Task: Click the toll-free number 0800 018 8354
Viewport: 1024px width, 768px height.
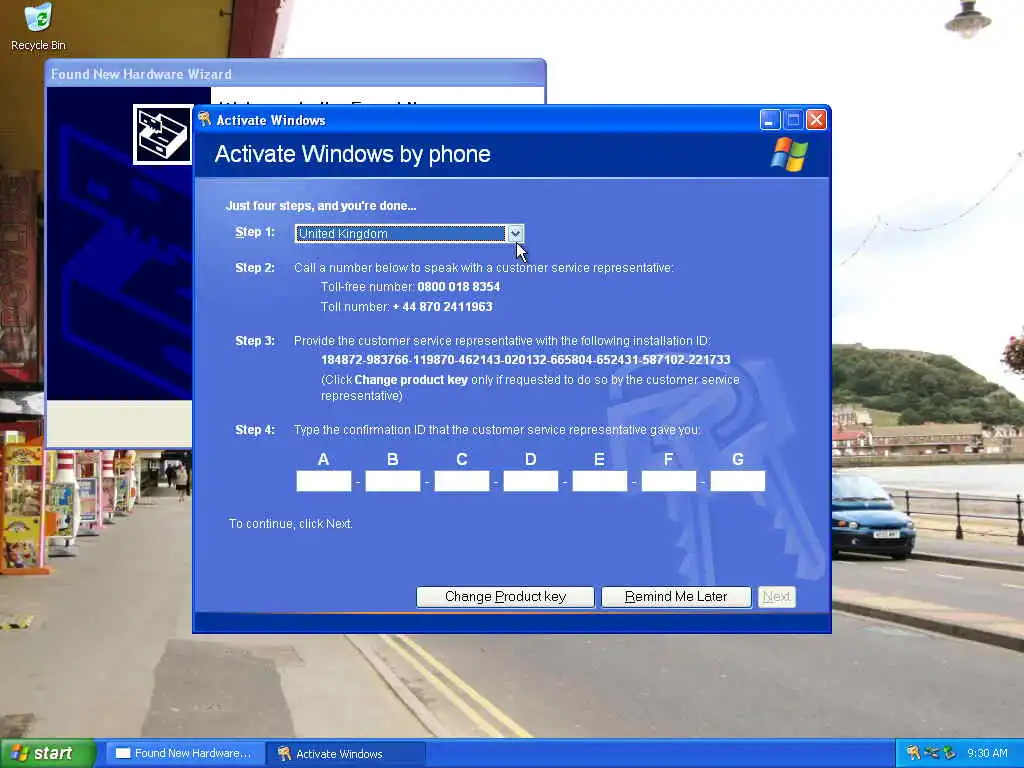Action: click(x=458, y=287)
